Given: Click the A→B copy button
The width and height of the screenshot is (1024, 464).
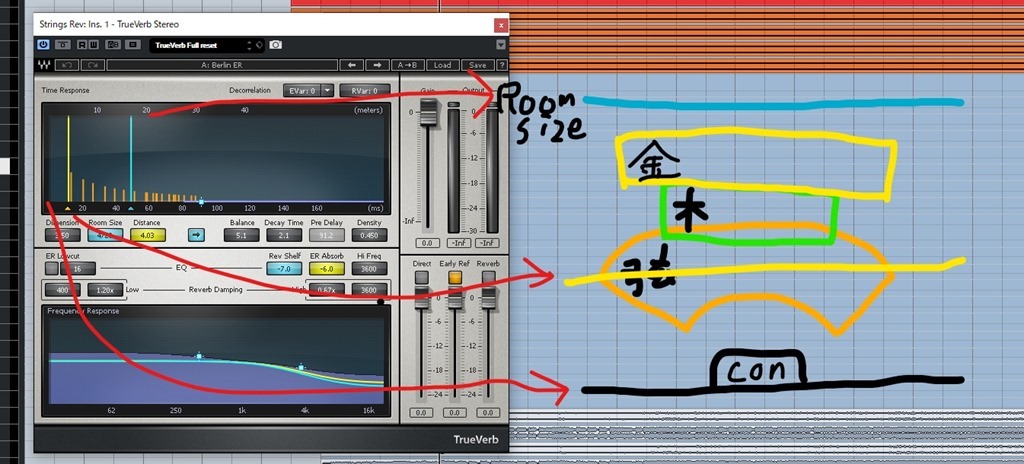Looking at the screenshot, I should pyautogui.click(x=409, y=65).
